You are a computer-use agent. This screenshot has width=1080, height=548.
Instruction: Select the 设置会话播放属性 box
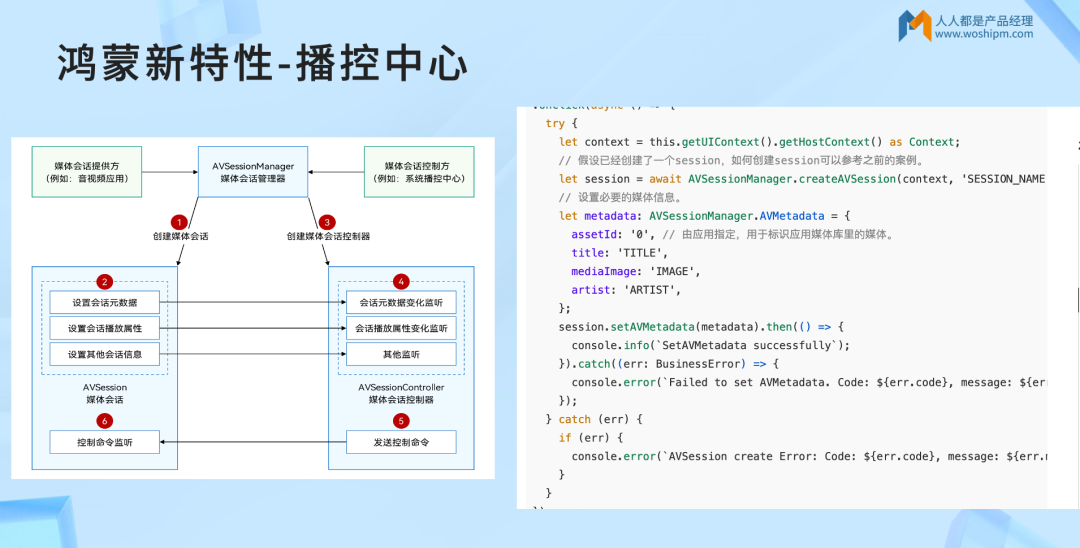104,328
